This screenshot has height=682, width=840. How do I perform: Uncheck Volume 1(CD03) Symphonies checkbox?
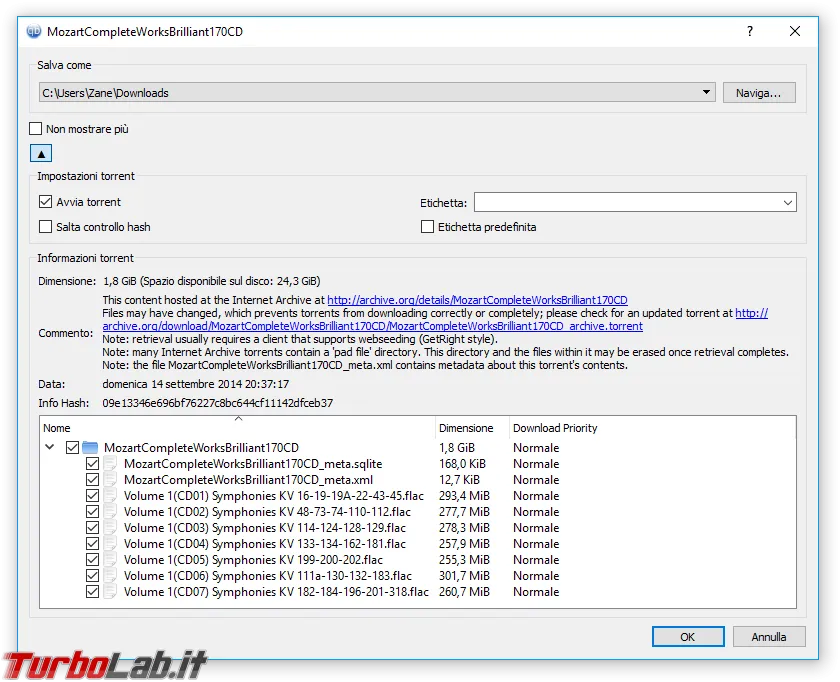[x=92, y=528]
